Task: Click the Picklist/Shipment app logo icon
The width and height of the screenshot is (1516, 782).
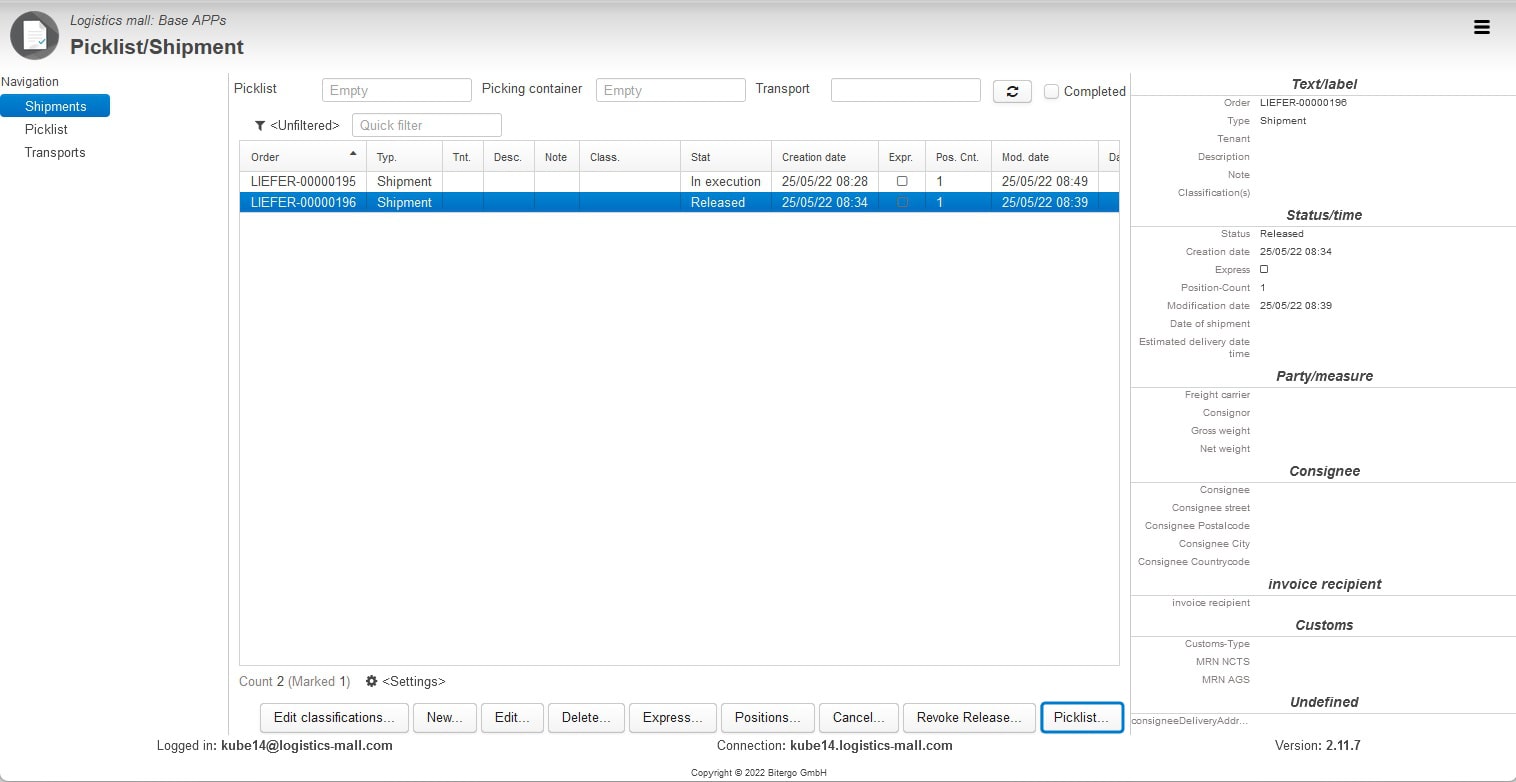Action: pyautogui.click(x=34, y=35)
